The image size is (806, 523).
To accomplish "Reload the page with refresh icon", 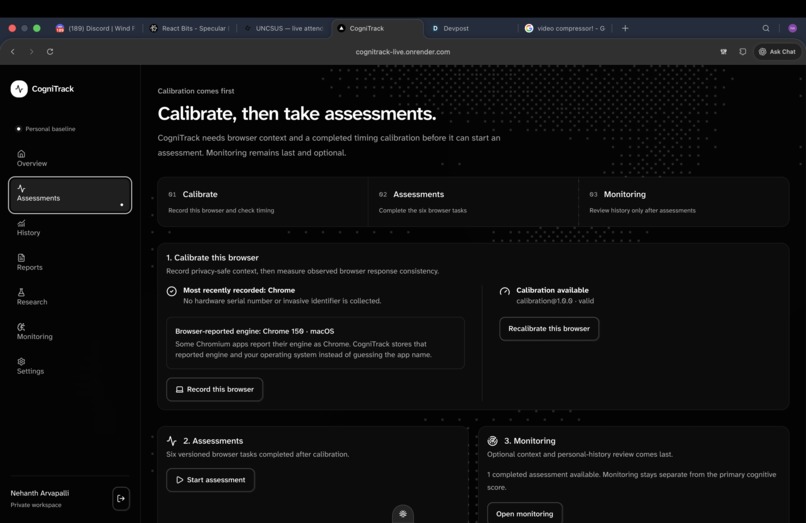I will pyautogui.click(x=50, y=51).
